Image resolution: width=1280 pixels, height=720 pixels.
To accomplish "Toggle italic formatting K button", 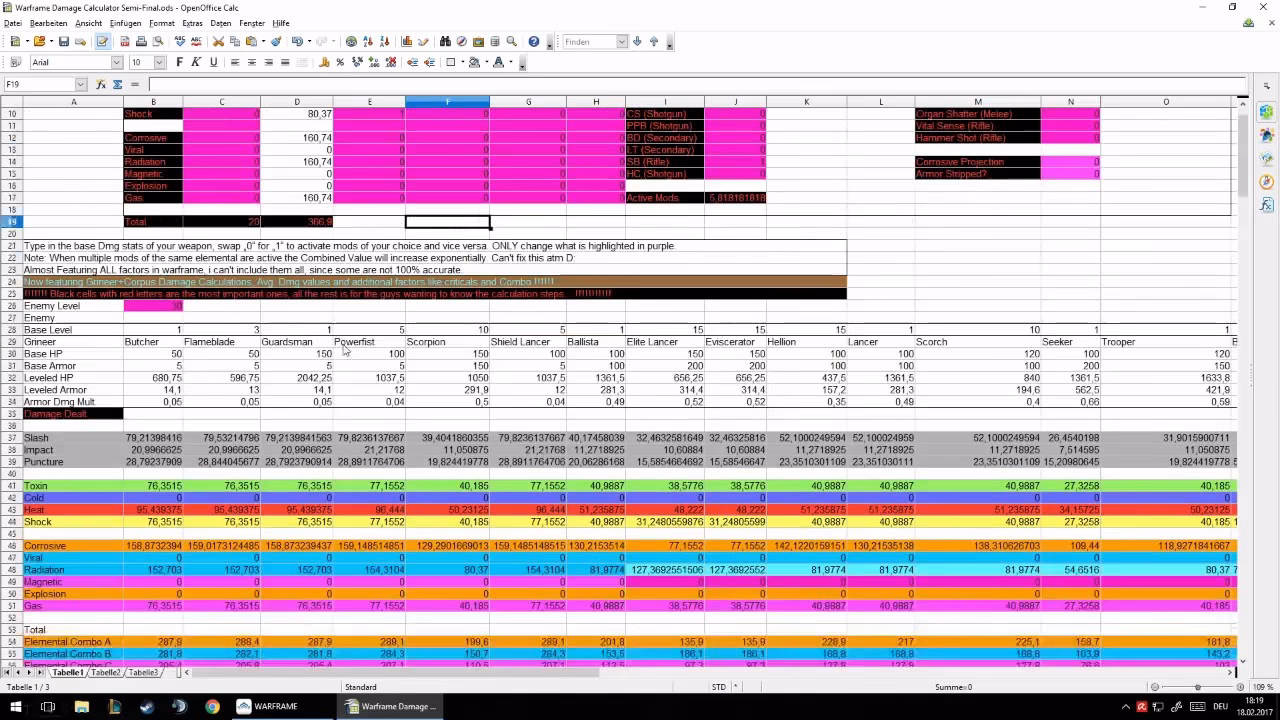I will pyautogui.click(x=196, y=62).
